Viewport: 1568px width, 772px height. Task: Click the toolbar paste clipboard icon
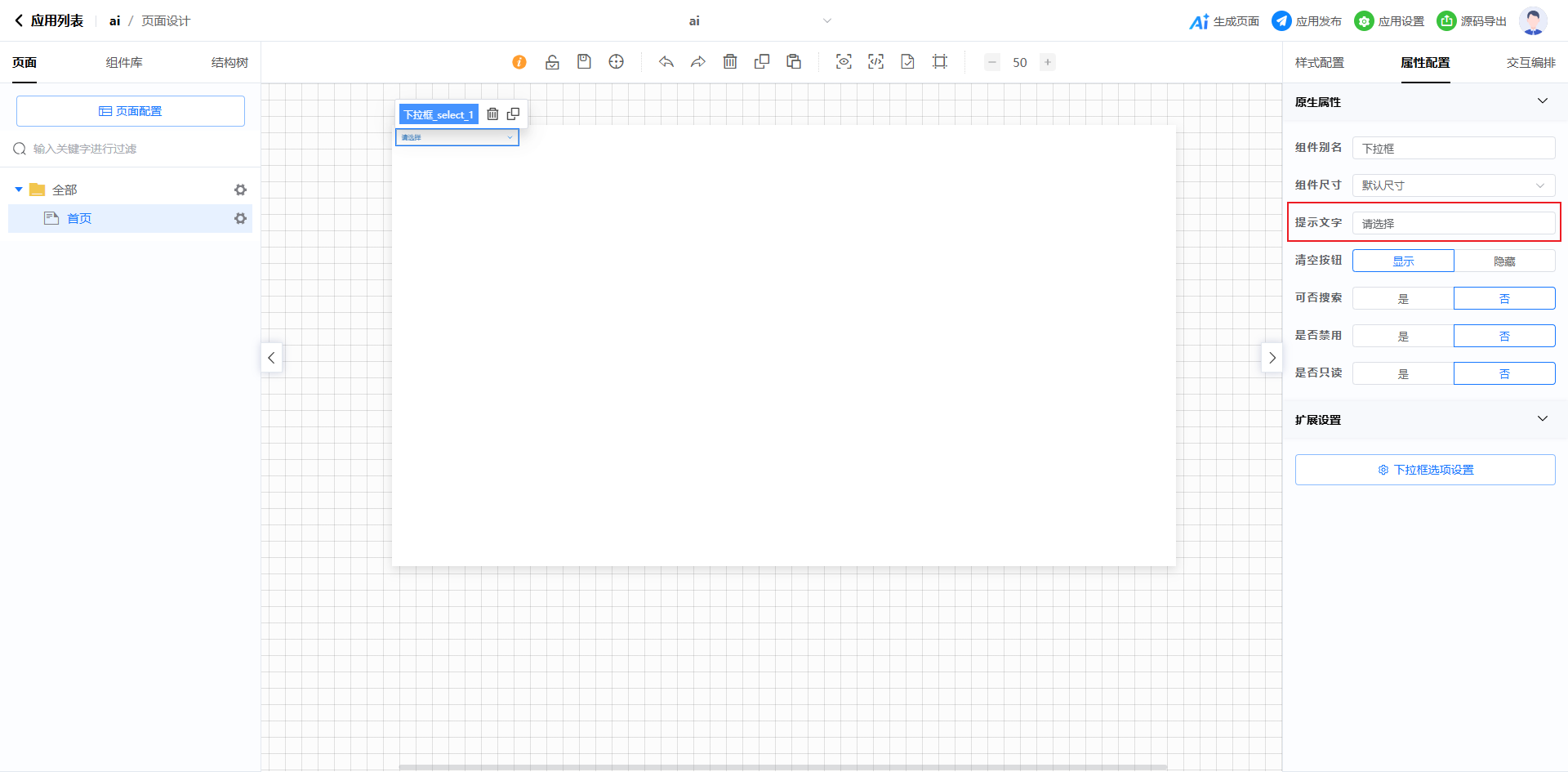point(794,62)
